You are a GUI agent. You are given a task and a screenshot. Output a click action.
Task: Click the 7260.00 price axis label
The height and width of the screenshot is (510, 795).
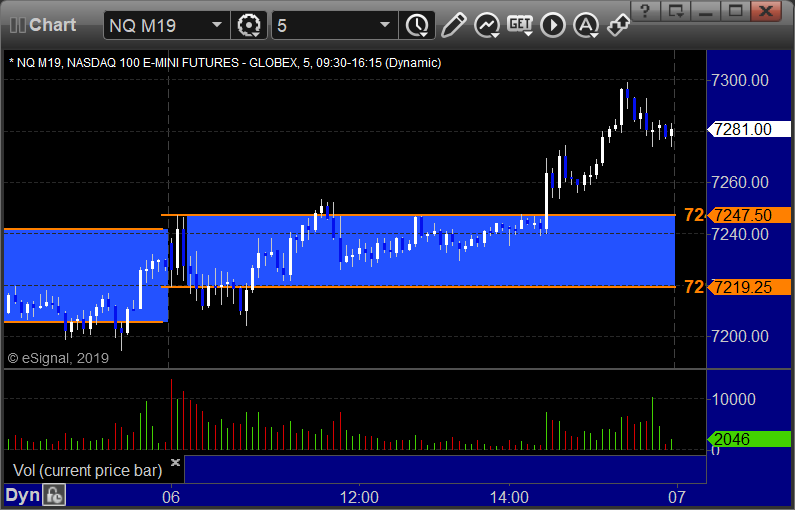[740, 182]
